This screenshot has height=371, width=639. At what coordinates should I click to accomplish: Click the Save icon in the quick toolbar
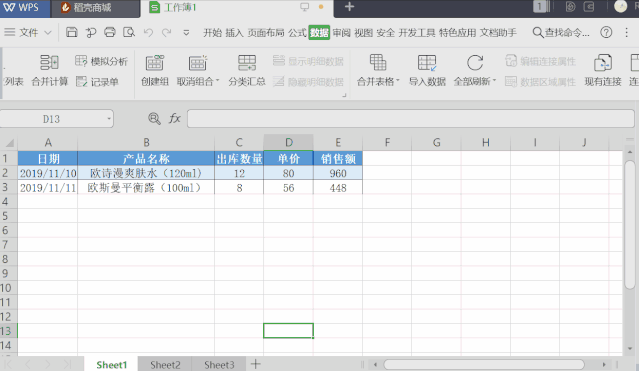72,32
